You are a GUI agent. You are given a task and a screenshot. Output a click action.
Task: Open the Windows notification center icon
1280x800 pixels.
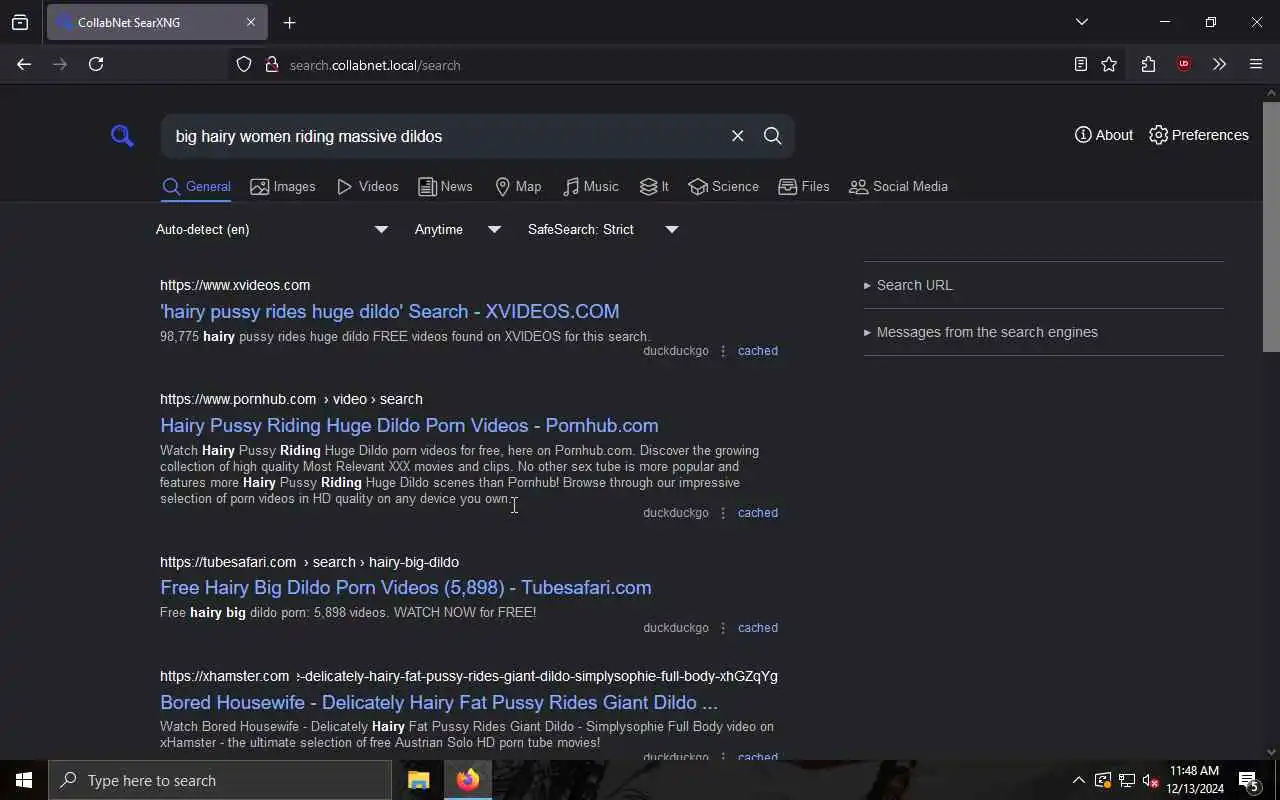(x=1248, y=781)
